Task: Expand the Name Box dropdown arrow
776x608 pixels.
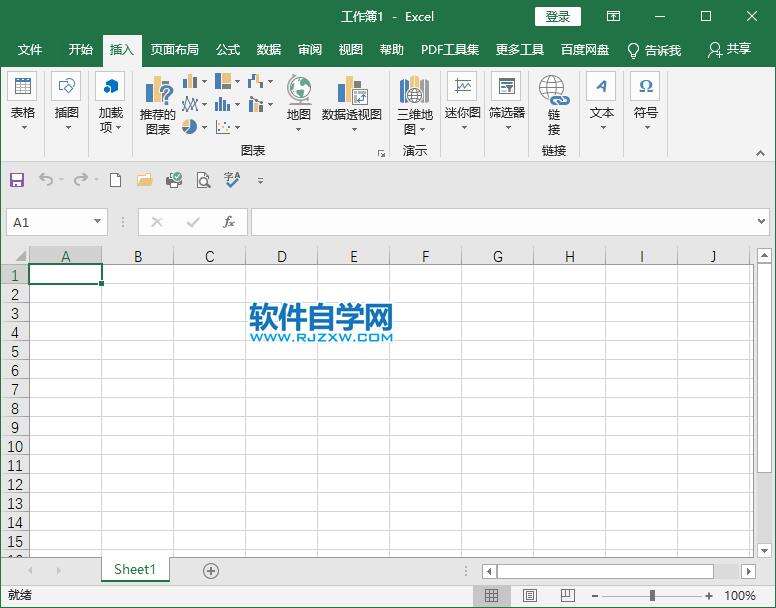Action: 97,222
